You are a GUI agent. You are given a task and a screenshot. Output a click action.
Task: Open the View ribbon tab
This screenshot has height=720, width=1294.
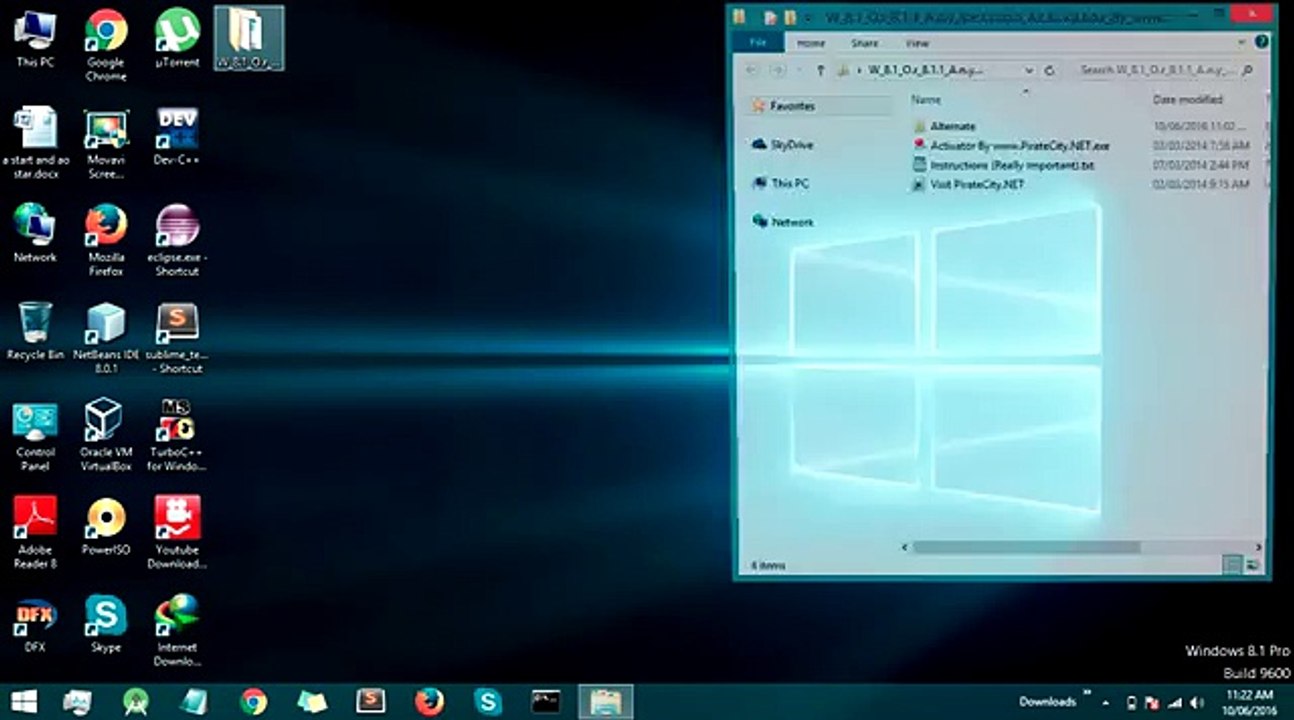tap(917, 43)
